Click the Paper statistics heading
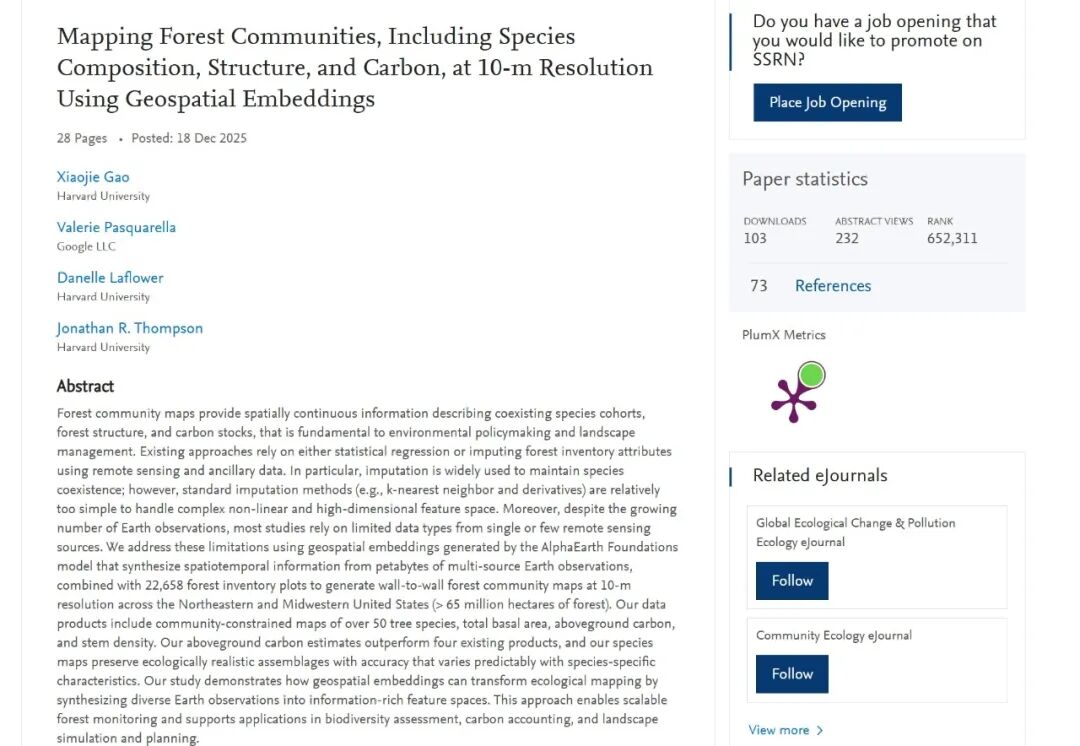1080x746 pixels. pyautogui.click(x=804, y=179)
